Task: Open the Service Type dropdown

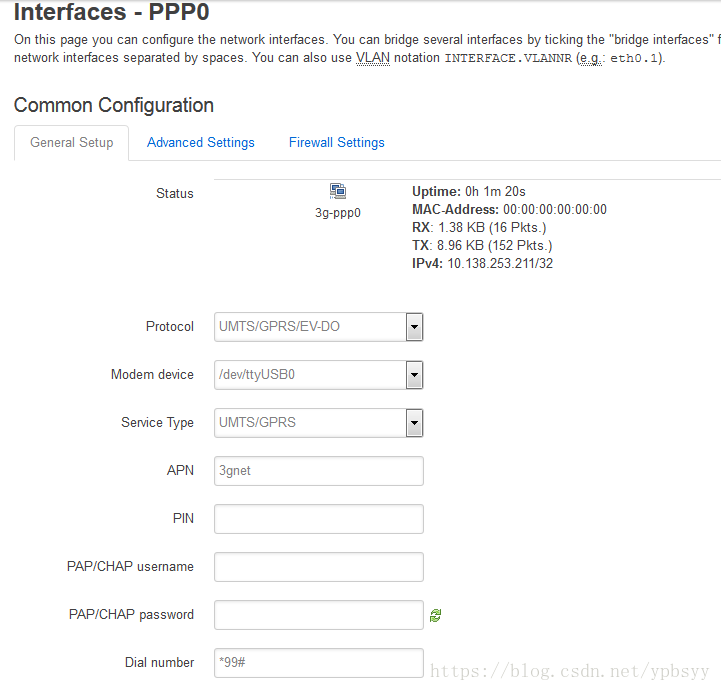Action: pyautogui.click(x=318, y=423)
